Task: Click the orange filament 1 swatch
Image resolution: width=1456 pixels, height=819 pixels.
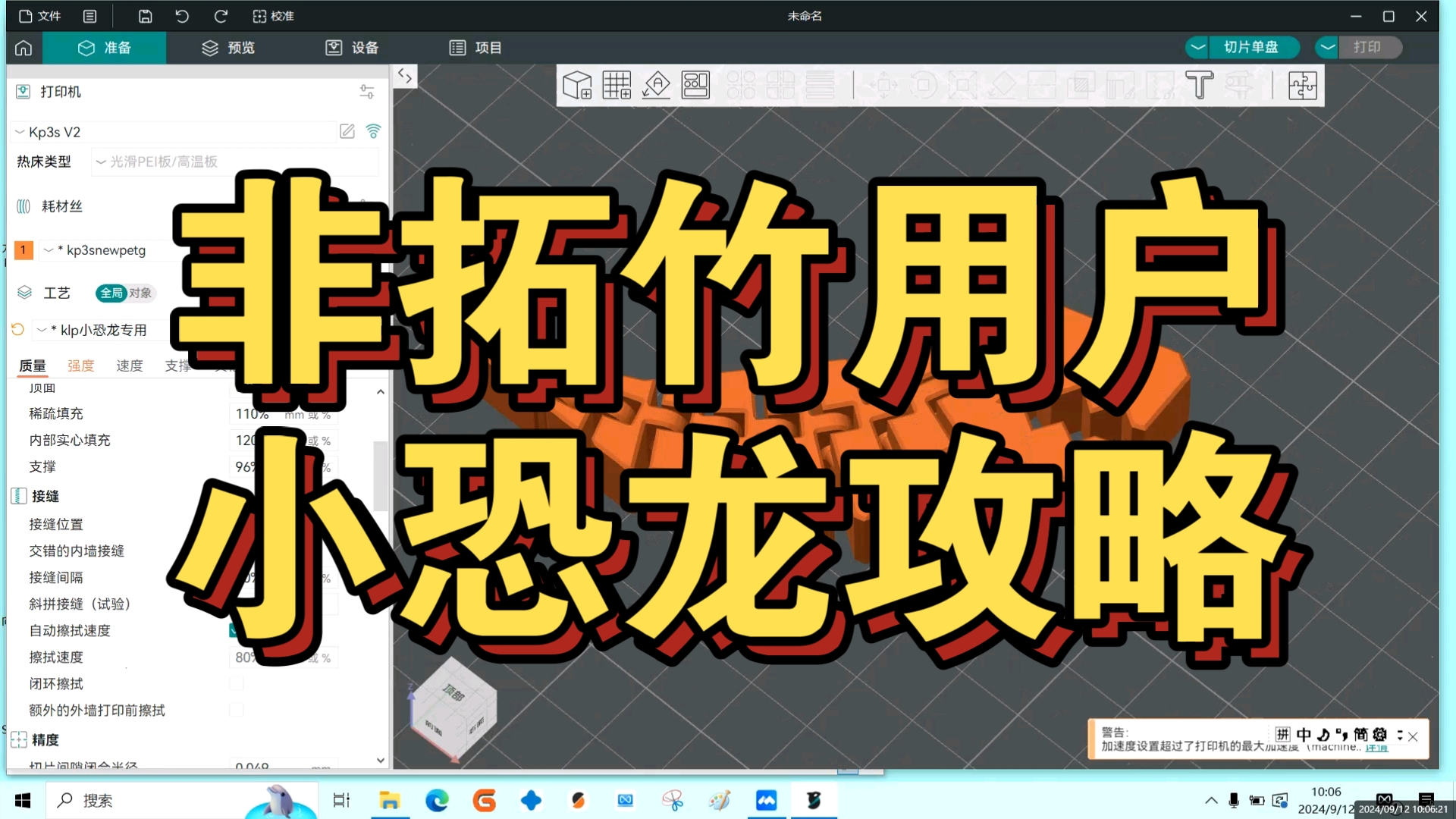Action: 24,249
